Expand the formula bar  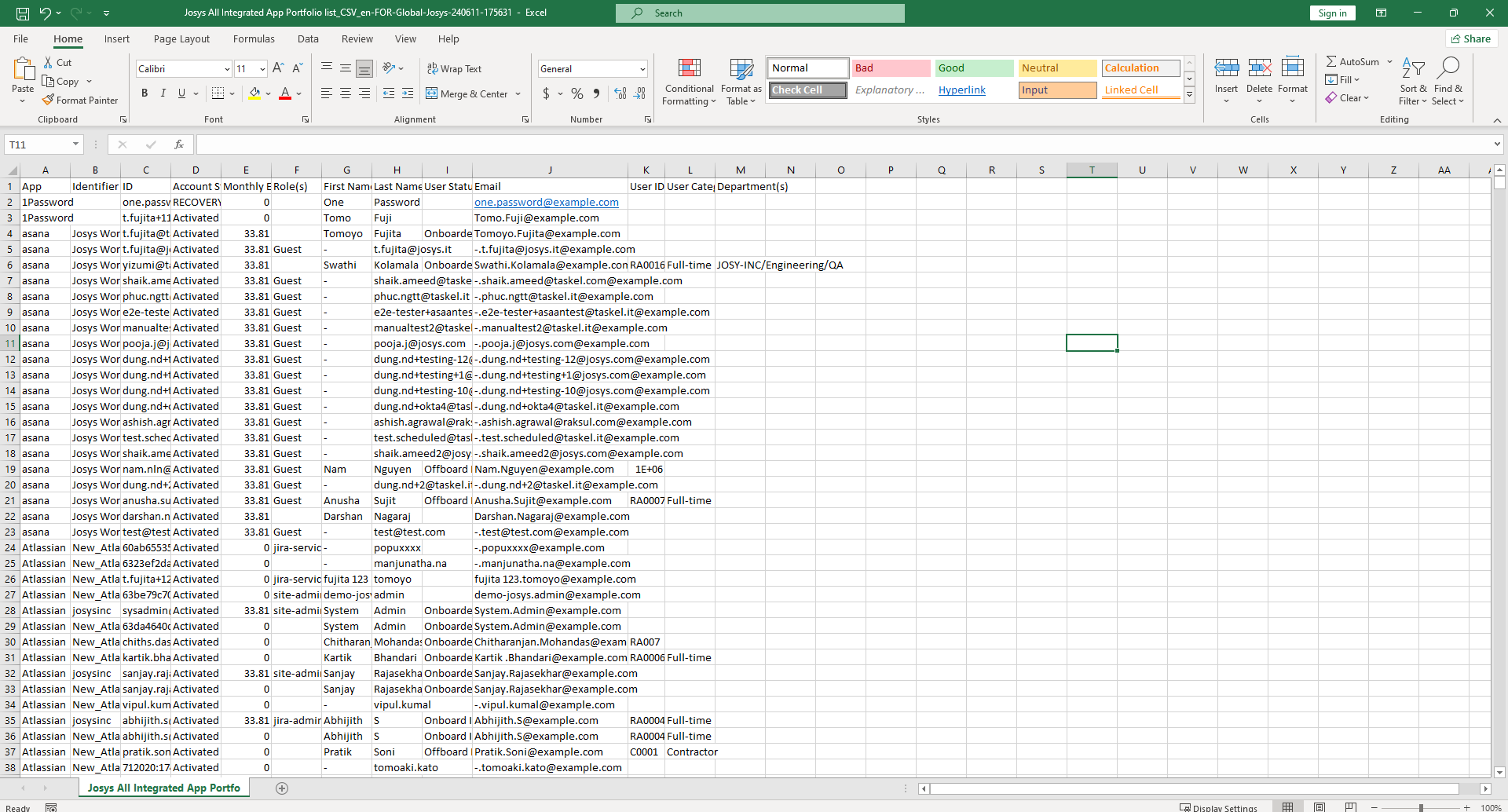pos(1497,144)
